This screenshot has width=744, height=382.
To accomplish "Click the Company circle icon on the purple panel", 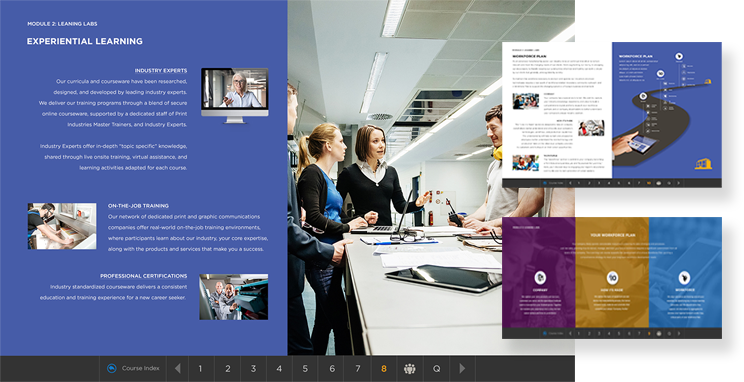I will (539, 278).
